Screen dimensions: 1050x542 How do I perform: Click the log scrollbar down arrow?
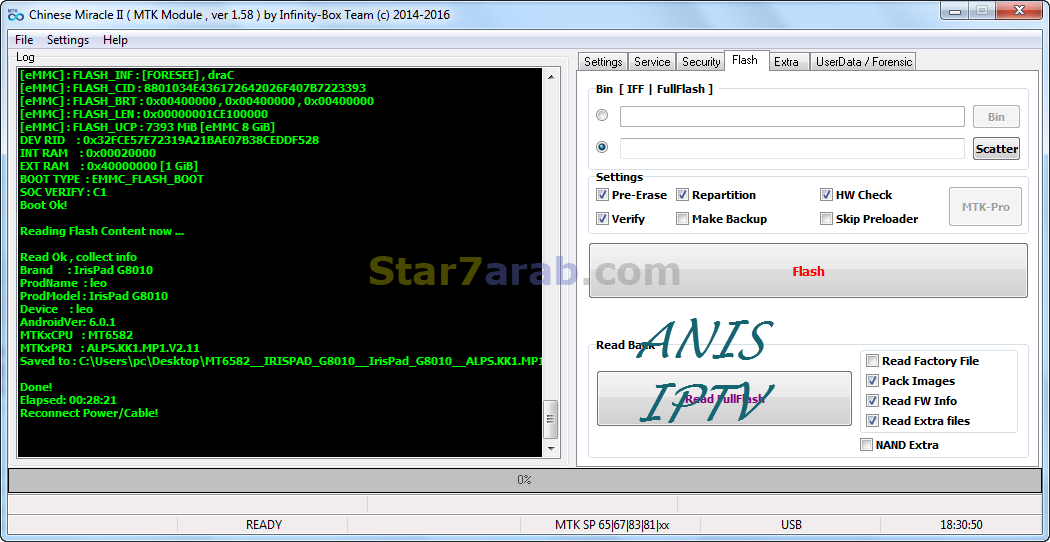[x=551, y=449]
